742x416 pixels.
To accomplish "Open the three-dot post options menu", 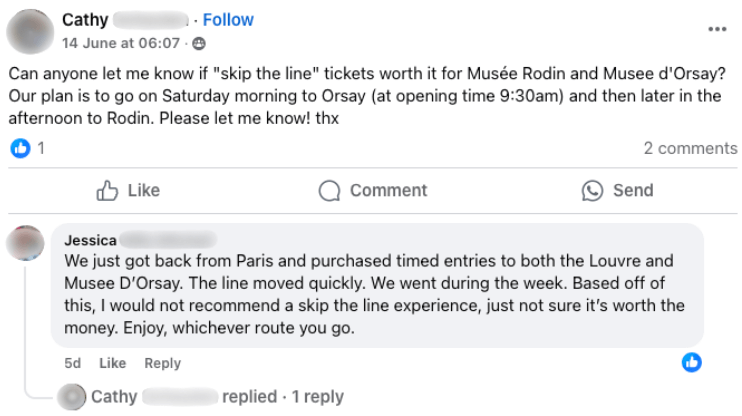I will coord(717,29).
